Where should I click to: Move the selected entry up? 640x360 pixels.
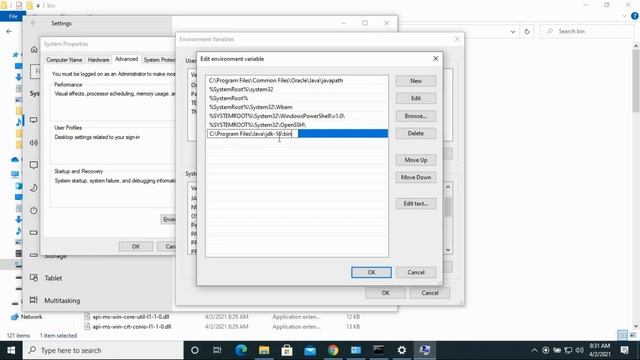click(x=416, y=160)
